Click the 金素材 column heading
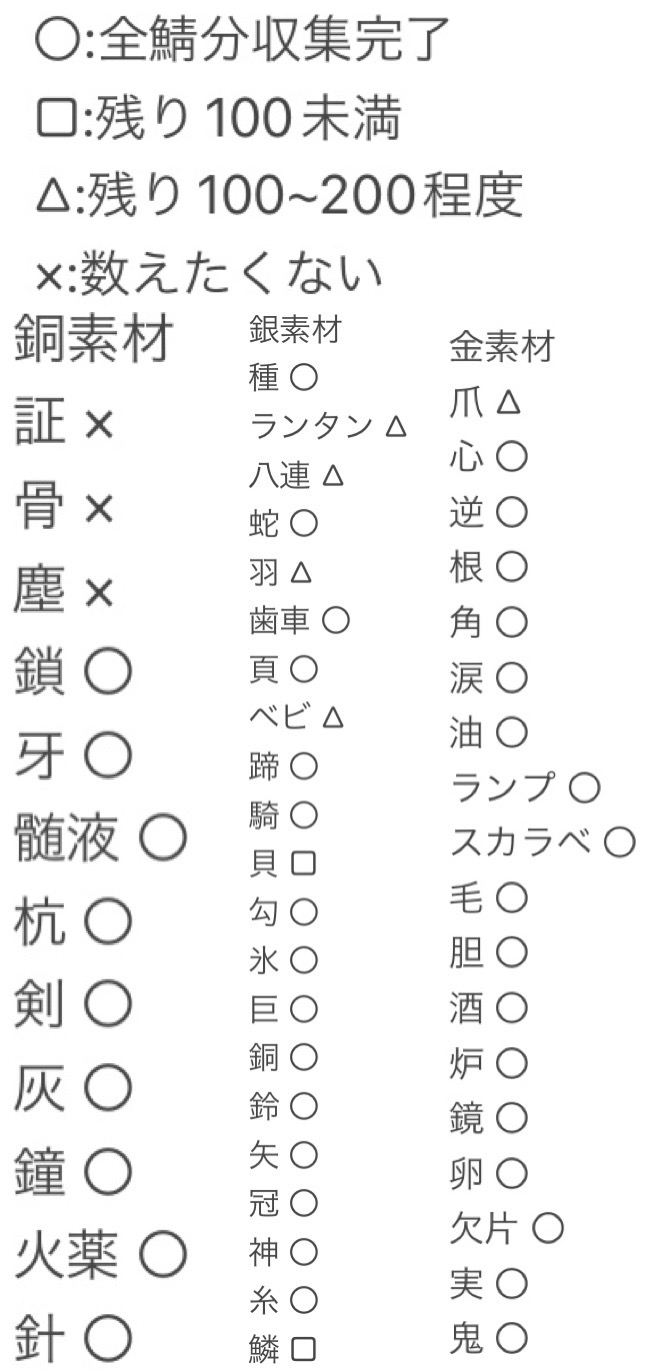Viewport: 652px width, 1371px height. click(501, 348)
